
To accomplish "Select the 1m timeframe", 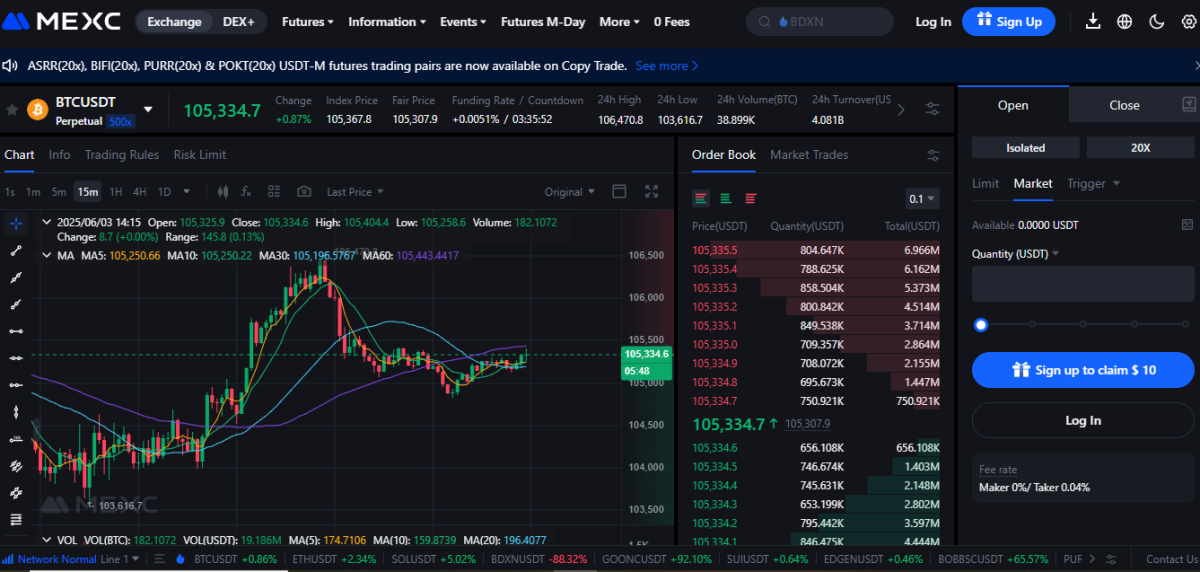I will point(33,191).
